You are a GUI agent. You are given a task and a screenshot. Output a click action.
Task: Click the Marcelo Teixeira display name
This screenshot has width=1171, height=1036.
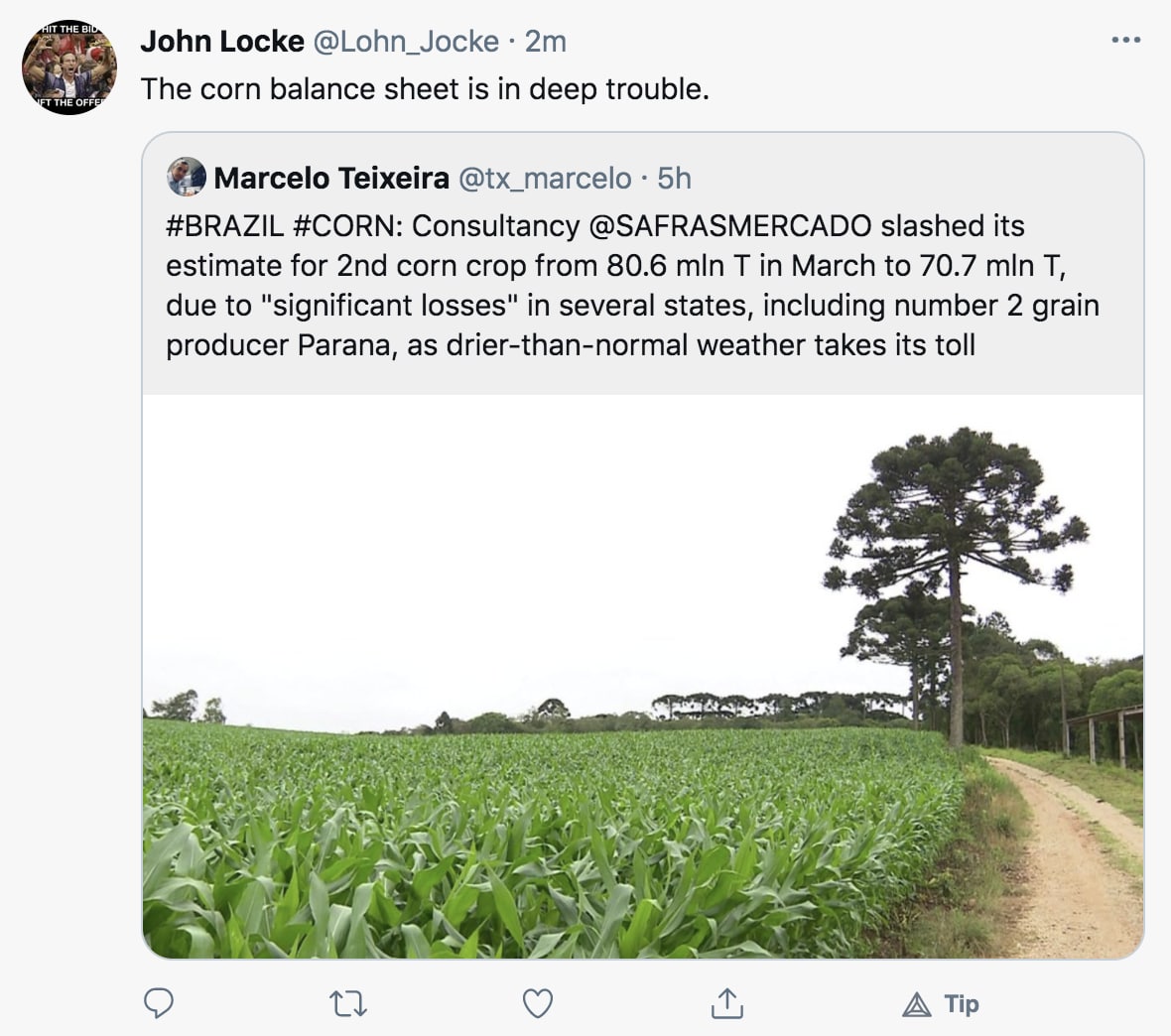click(331, 178)
